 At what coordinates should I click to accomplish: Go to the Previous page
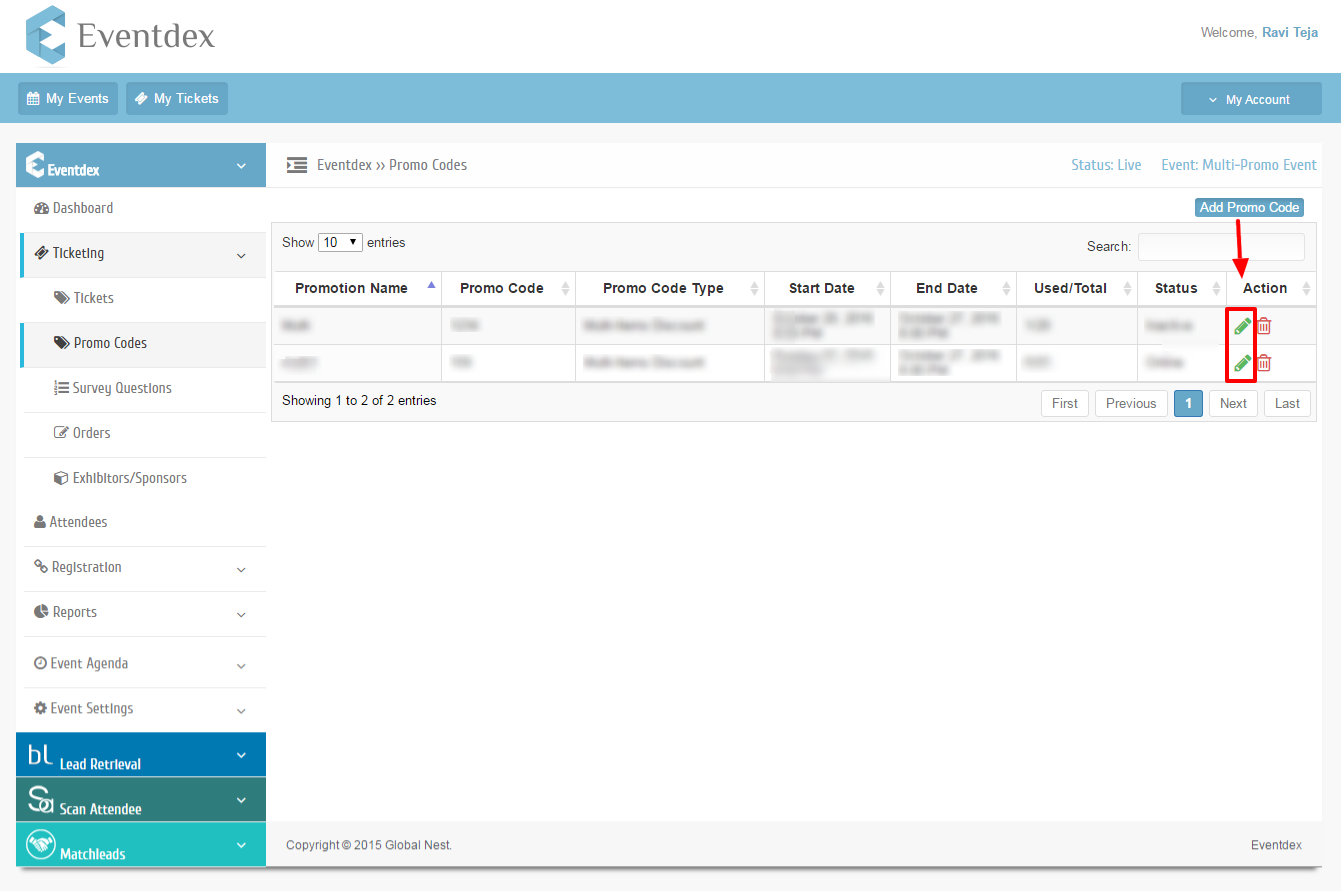[1131, 403]
